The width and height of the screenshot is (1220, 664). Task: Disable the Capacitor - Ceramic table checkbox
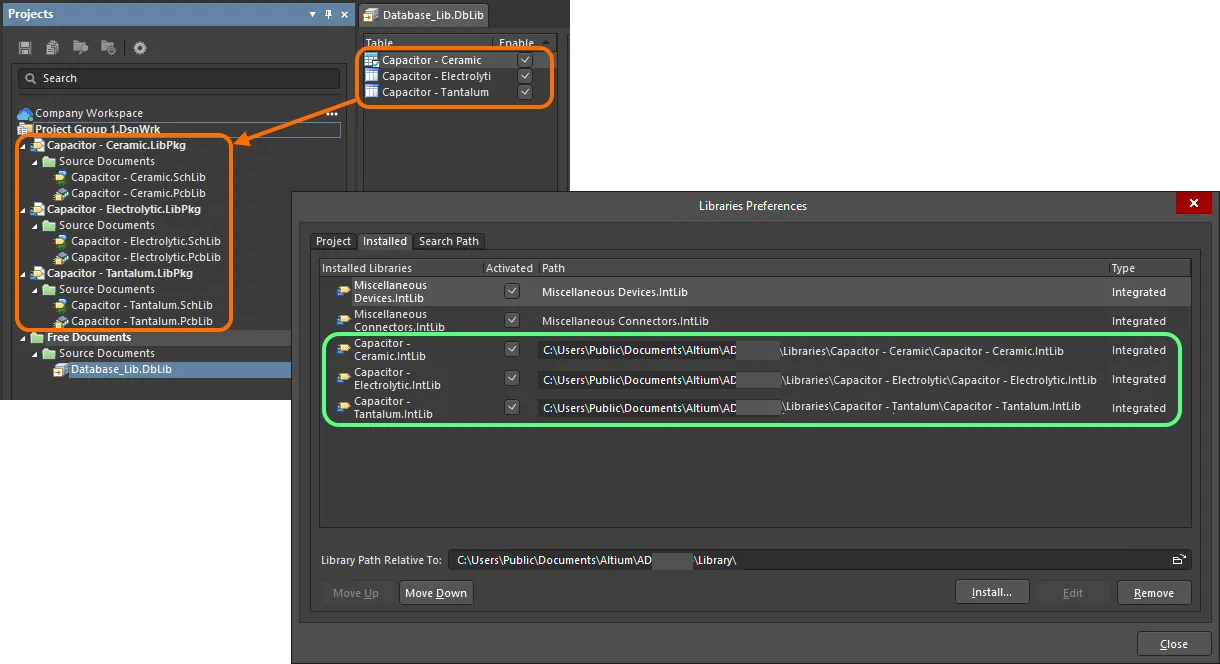coord(524,60)
